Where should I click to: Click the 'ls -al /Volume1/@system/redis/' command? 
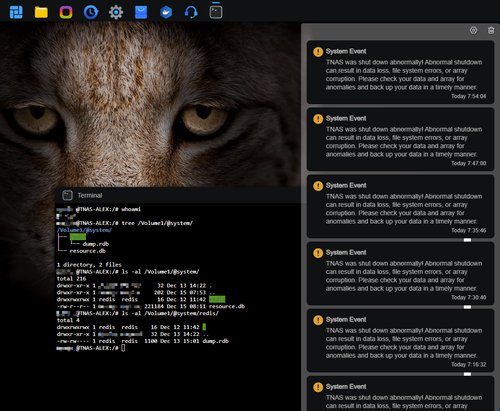point(170,313)
